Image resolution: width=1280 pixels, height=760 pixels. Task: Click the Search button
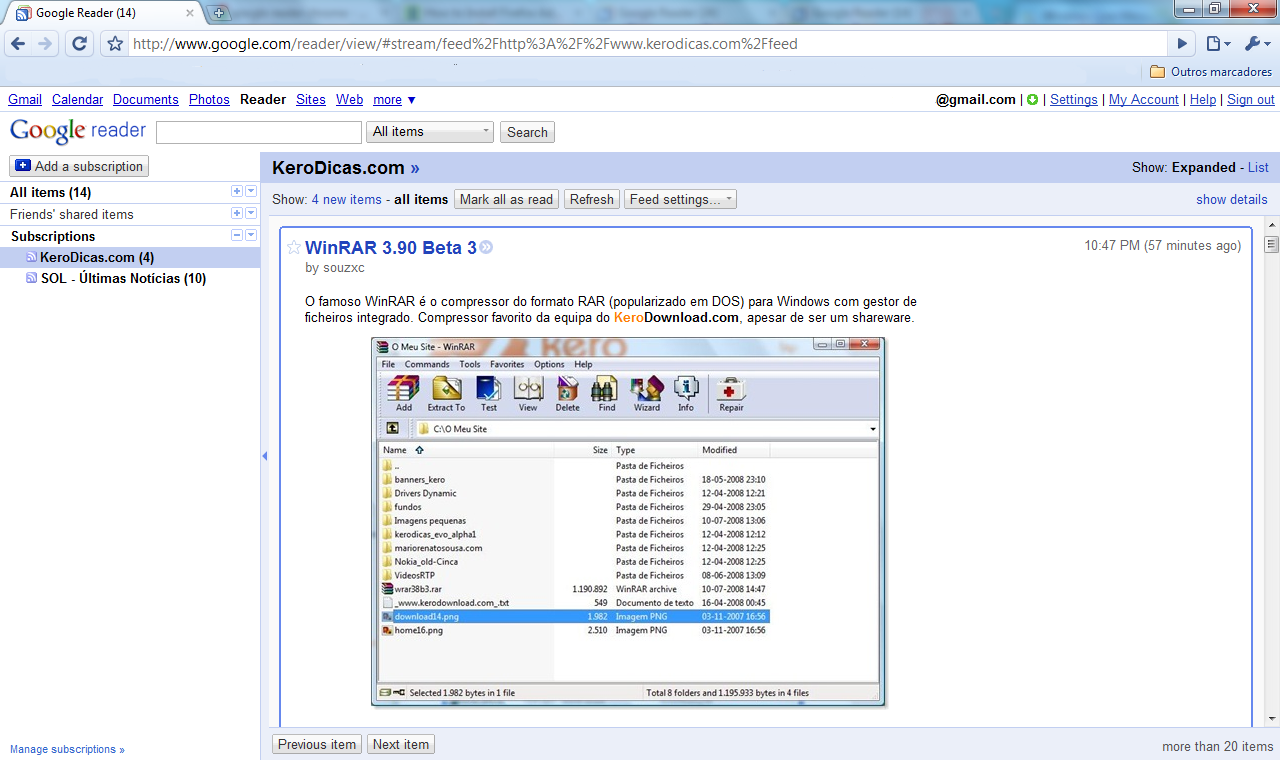coord(527,132)
